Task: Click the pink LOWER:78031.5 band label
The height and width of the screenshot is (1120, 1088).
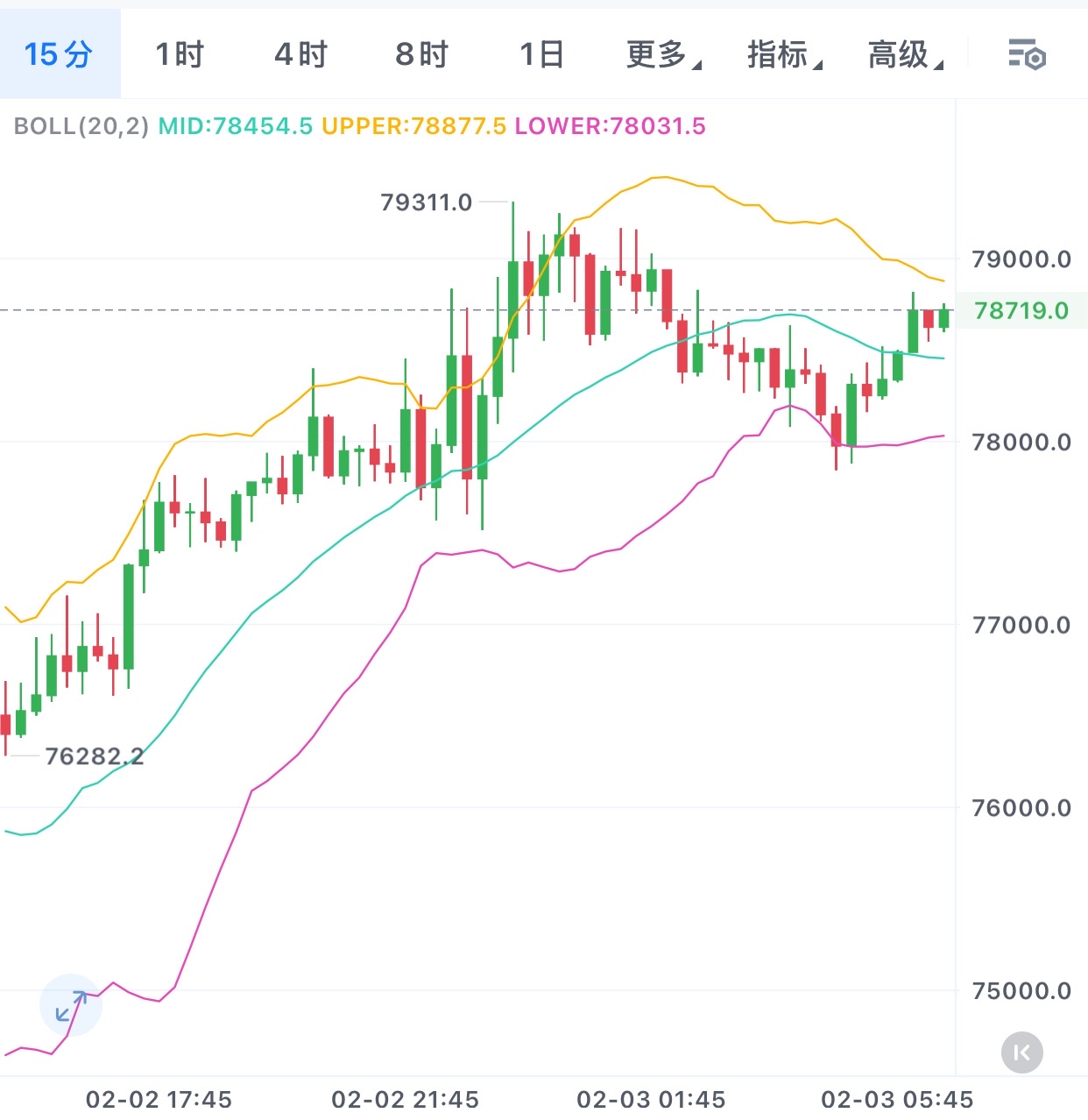Action: click(610, 126)
